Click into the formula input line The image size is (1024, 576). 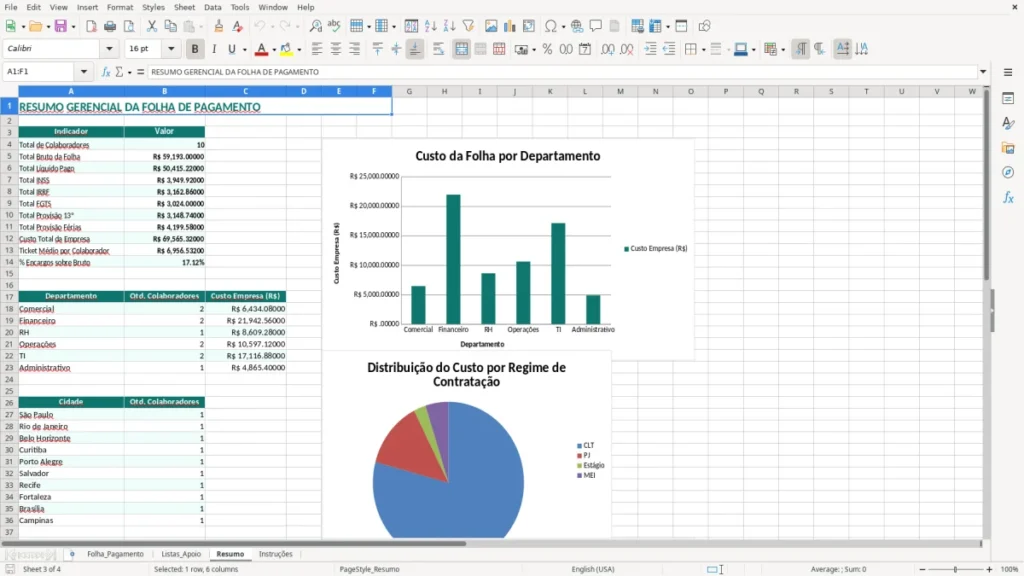[x=562, y=72]
